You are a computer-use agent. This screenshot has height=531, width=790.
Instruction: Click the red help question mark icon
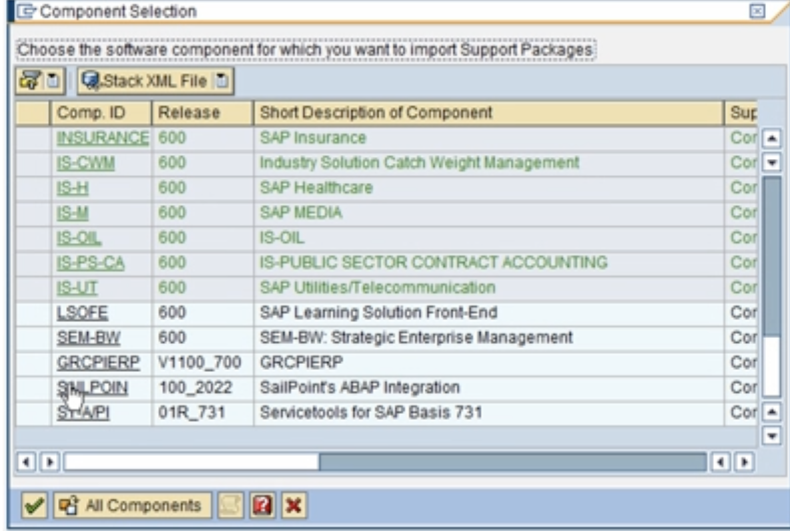click(262, 505)
